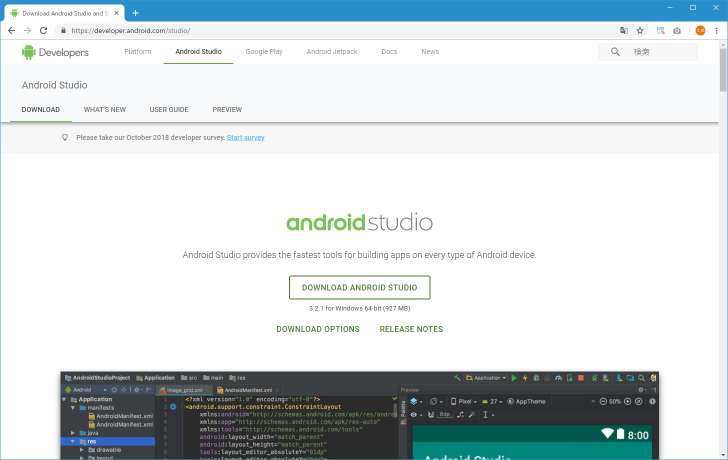Focus the address bar URL
This screenshot has width=728, height=460.
click(x=130, y=31)
